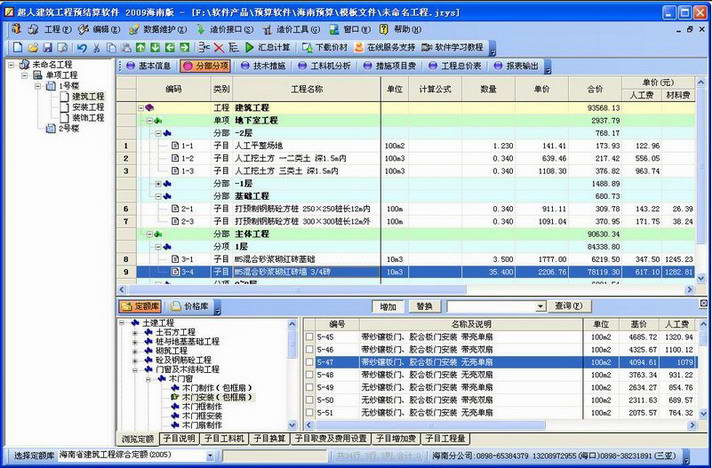Click the 汇总计算 toolbar icon
Viewport: 712px width, 468px height.
pyautogui.click(x=267, y=47)
